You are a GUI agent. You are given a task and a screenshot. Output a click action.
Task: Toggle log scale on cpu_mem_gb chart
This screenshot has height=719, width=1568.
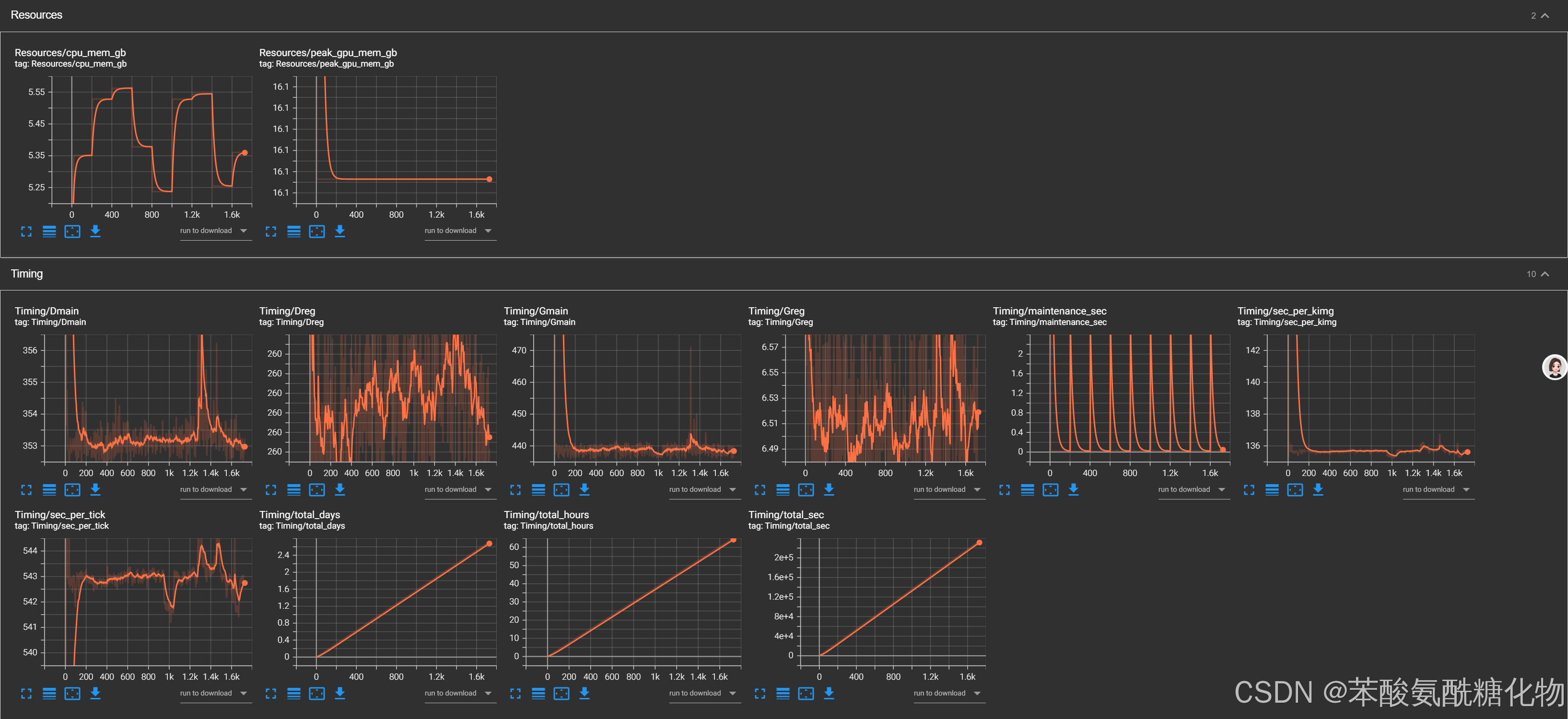pos(49,231)
